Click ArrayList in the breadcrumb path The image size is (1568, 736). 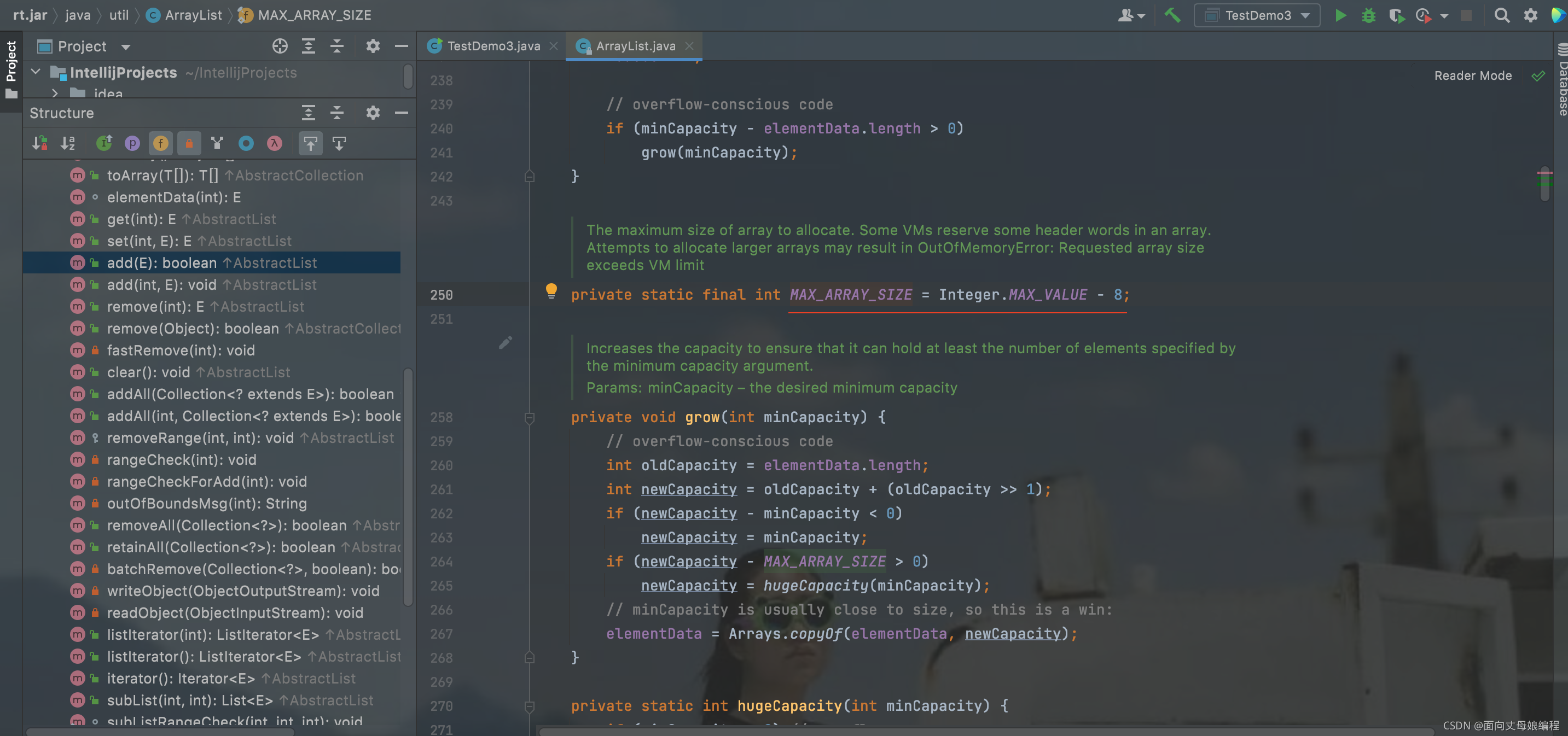(x=193, y=15)
